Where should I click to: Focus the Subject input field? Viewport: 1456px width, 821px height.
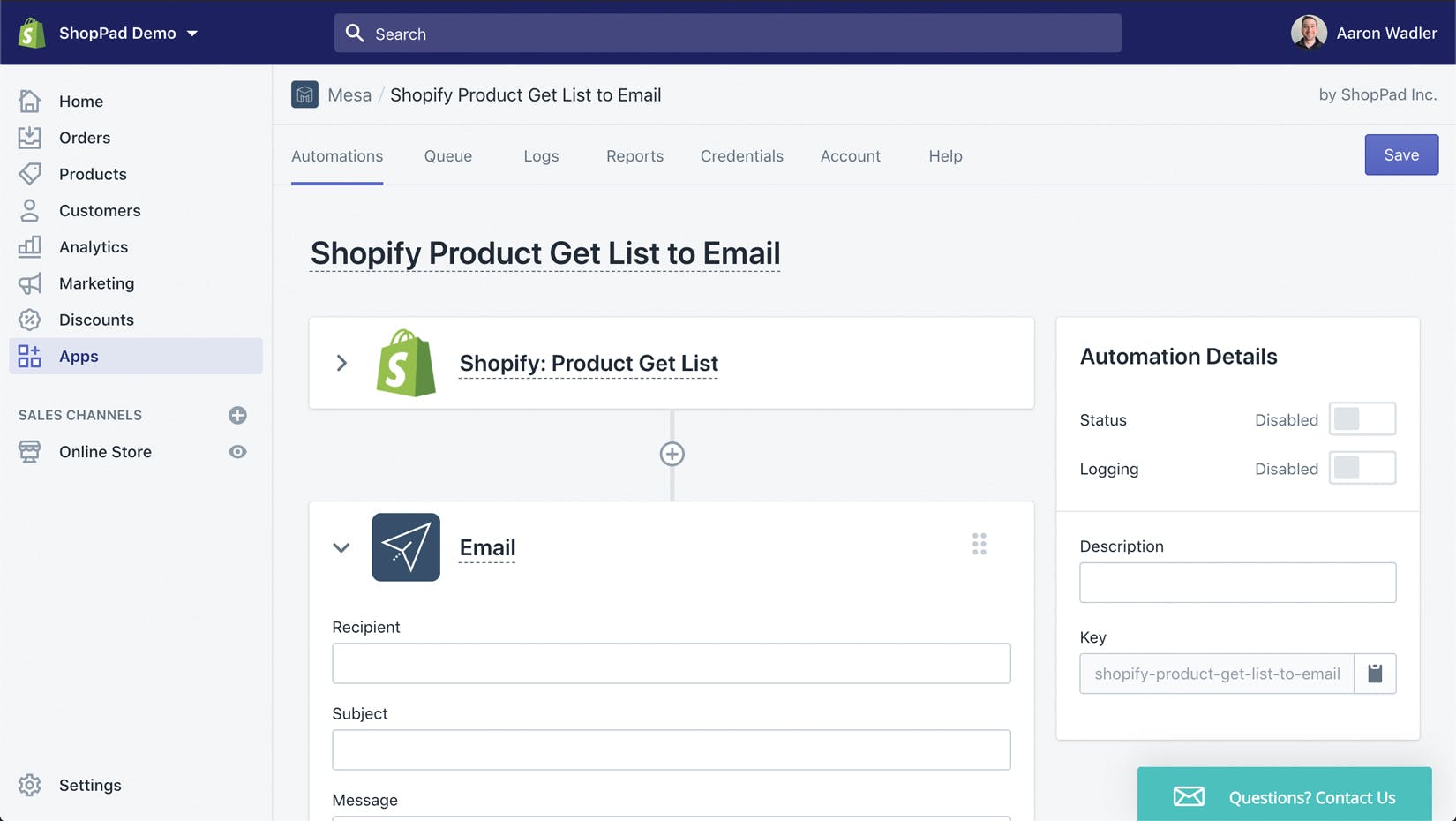pyautogui.click(x=672, y=749)
